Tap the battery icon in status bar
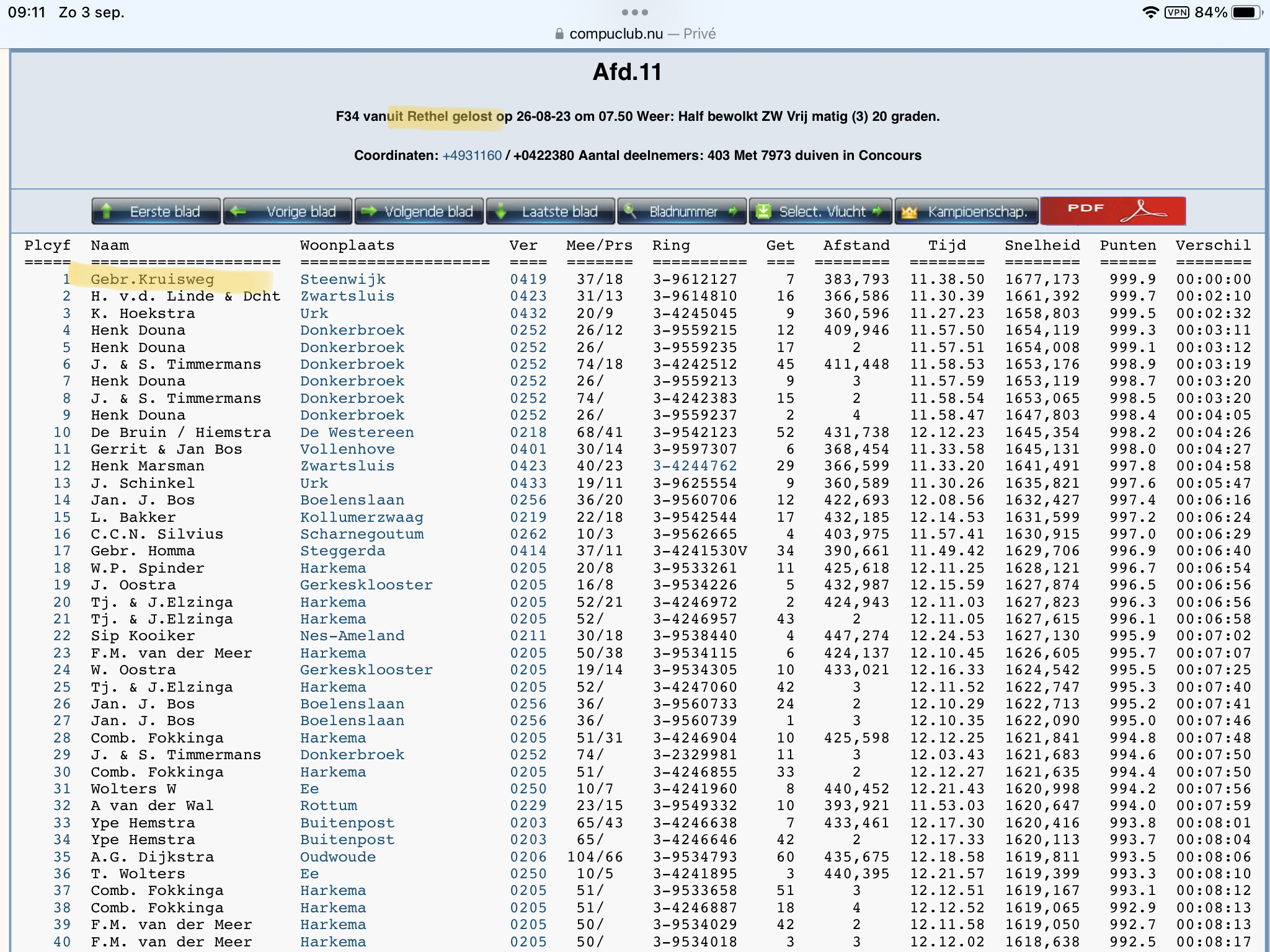1270x952 pixels. (1246, 12)
